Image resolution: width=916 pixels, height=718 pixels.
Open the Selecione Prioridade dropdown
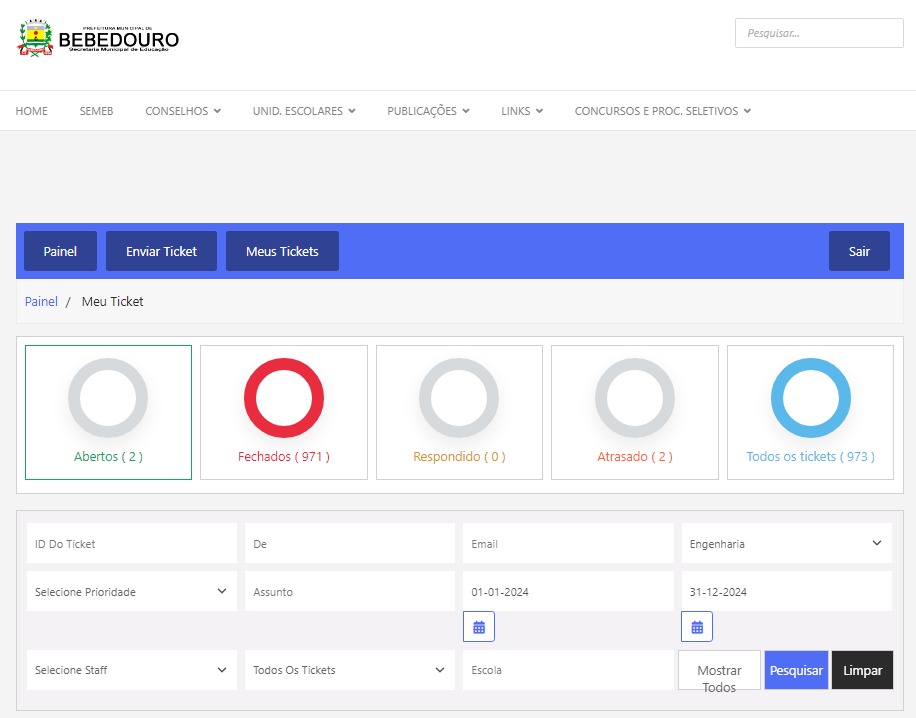pyautogui.click(x=131, y=592)
